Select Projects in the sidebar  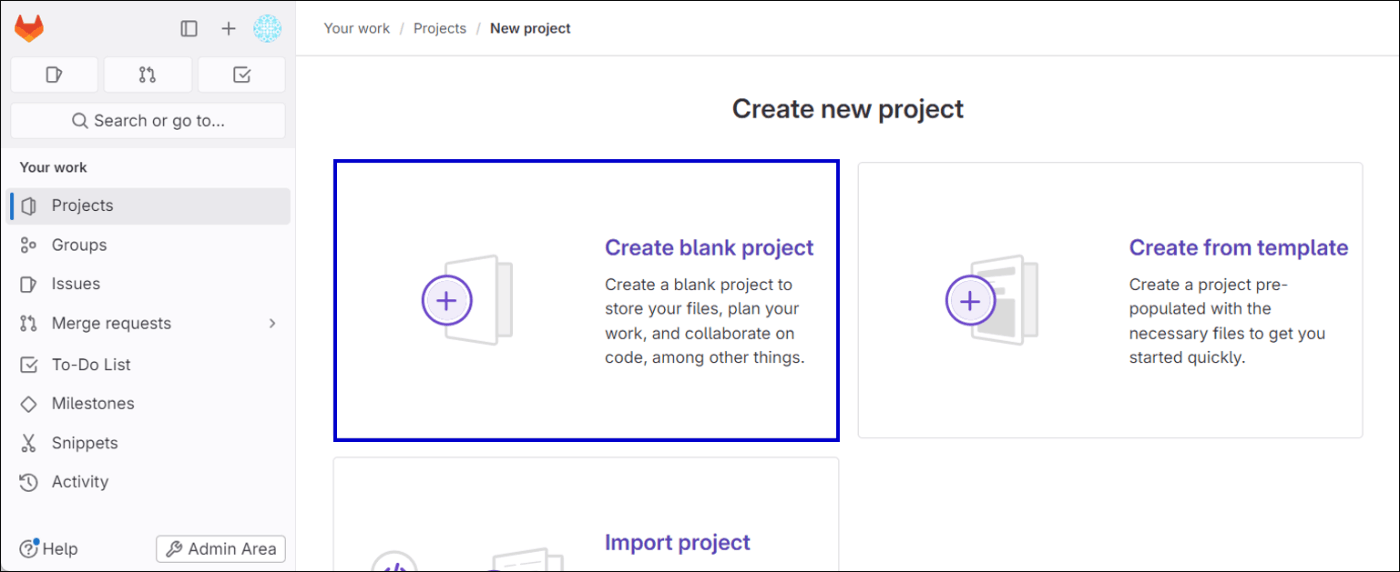pos(148,206)
